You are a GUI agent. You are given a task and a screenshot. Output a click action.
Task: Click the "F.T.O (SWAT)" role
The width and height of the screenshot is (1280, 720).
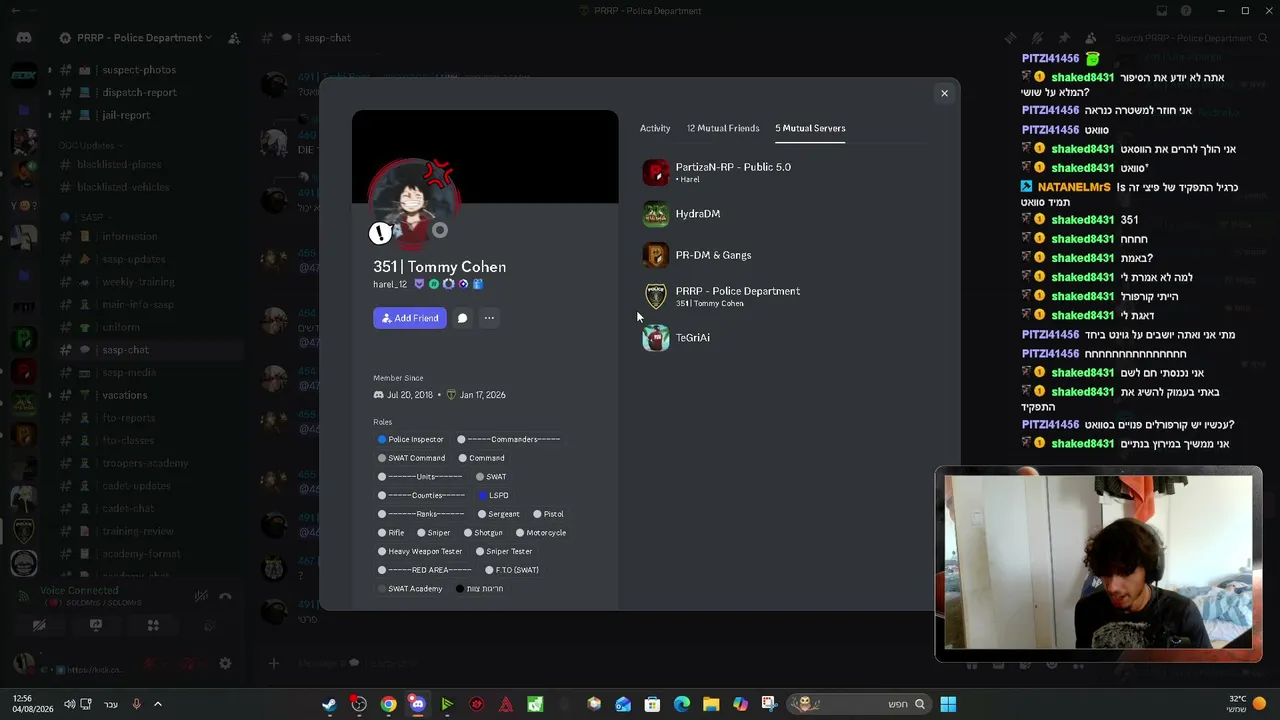click(512, 570)
